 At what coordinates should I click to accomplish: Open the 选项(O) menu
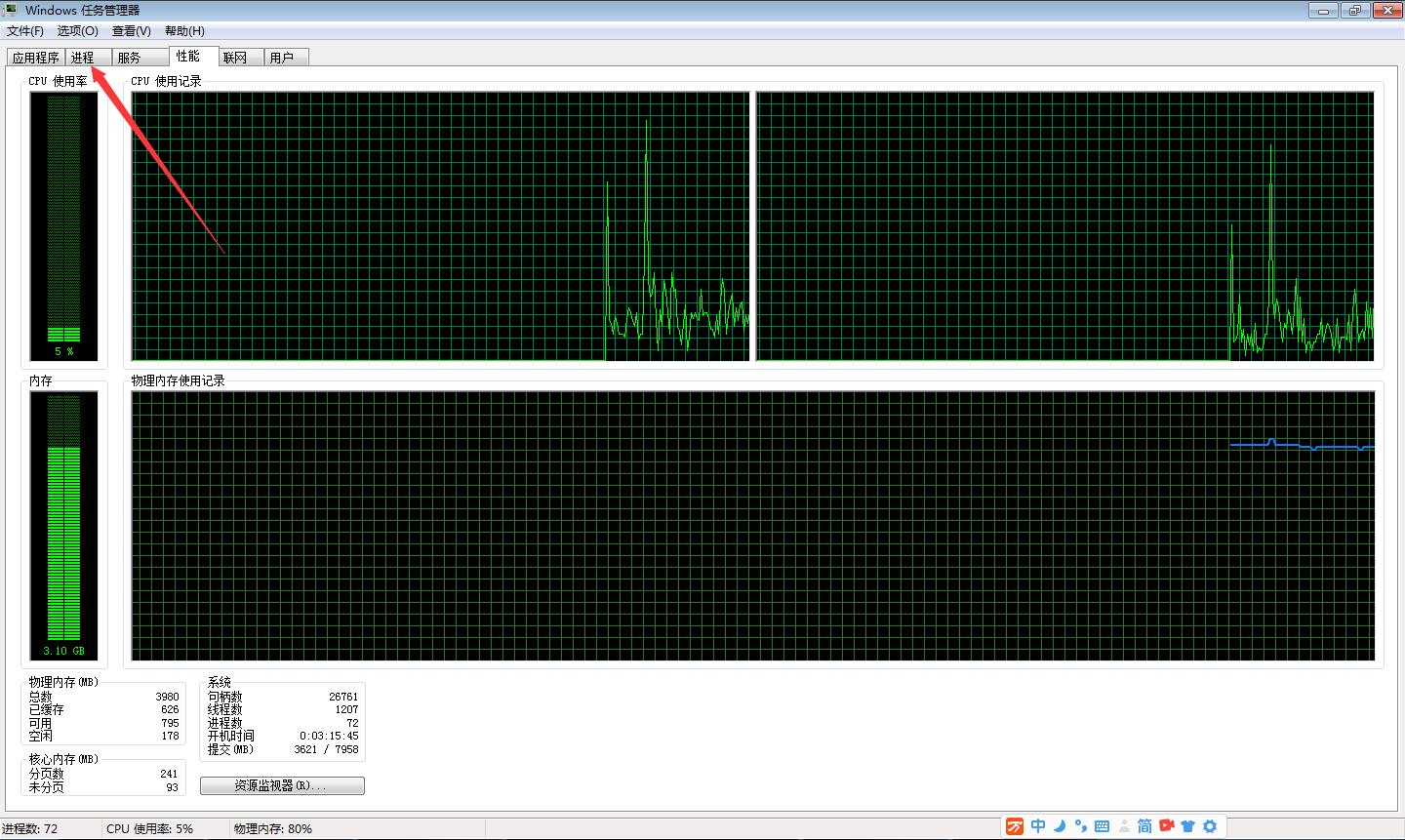click(78, 31)
